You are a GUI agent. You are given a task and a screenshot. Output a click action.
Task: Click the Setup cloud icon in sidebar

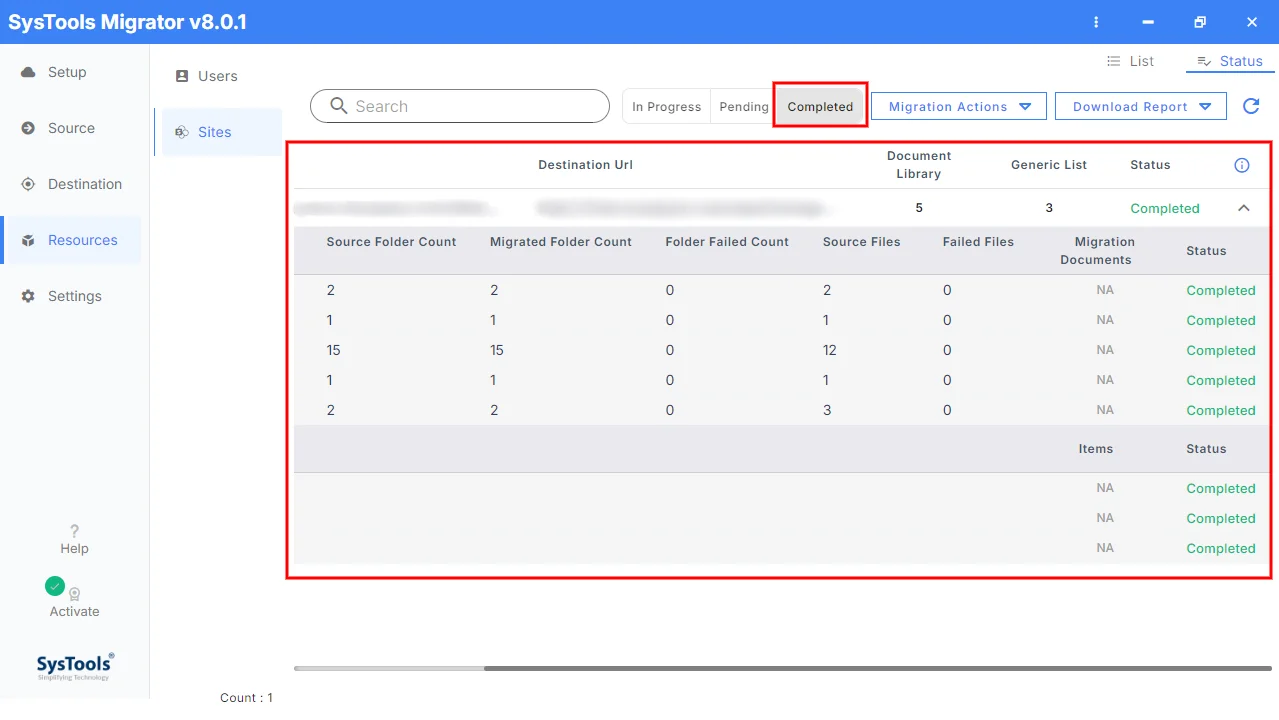(x=28, y=72)
